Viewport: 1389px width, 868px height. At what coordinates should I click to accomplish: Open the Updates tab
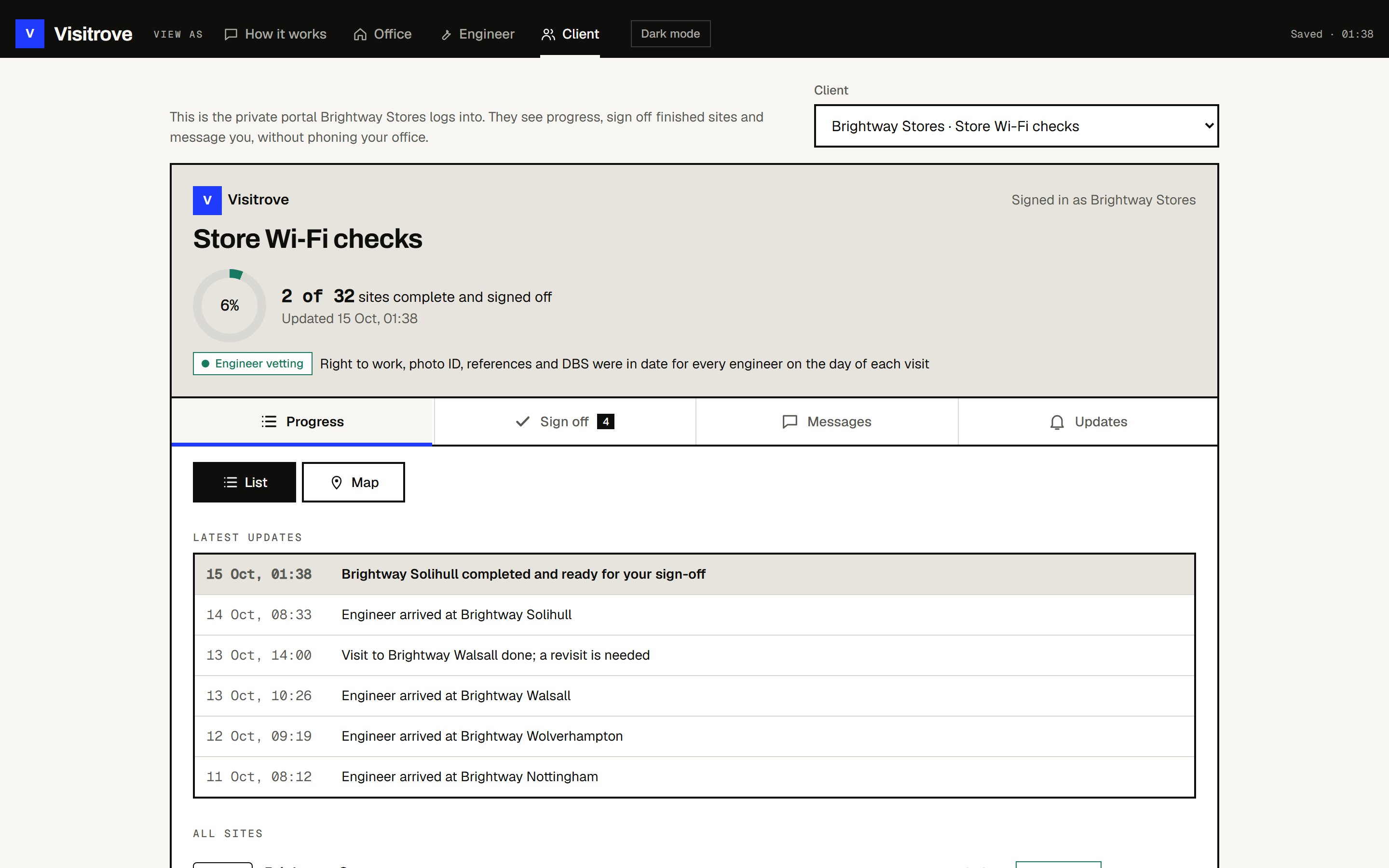pos(1088,421)
